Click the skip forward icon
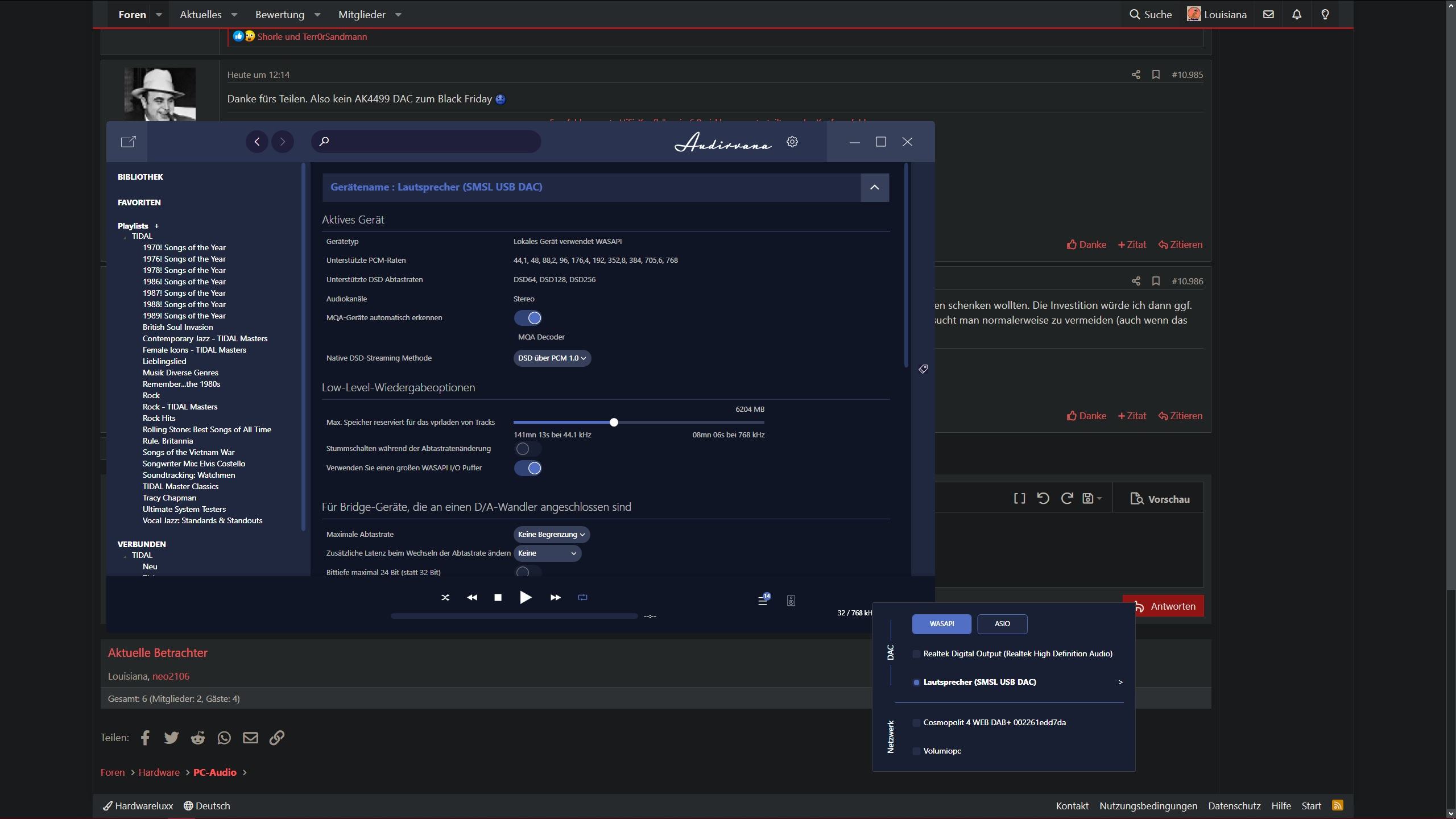 pos(555,597)
